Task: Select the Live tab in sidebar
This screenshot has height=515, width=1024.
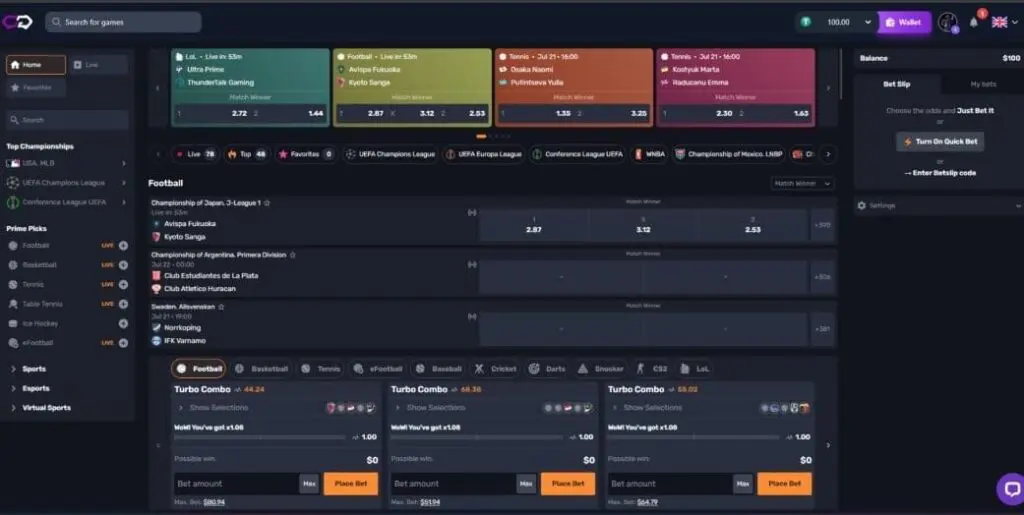Action: pyautogui.click(x=99, y=65)
